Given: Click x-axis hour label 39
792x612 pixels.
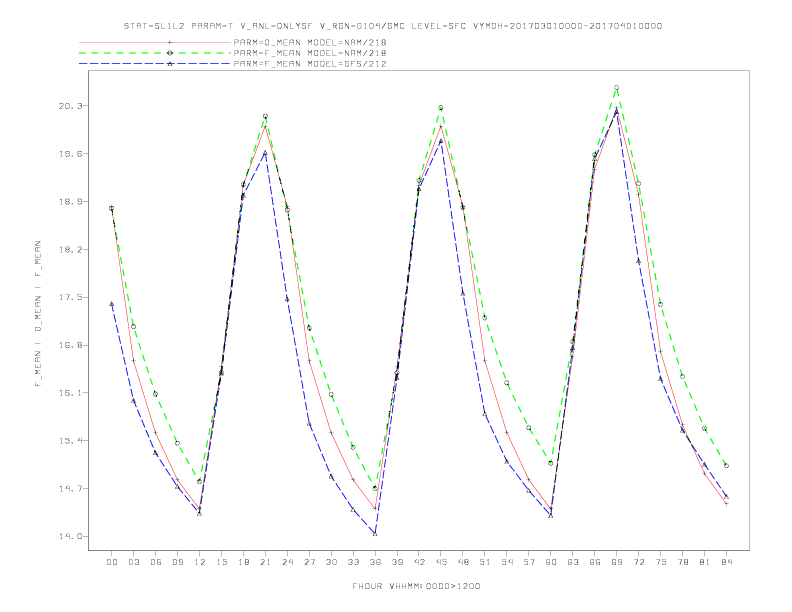Looking at the screenshot, I should pyautogui.click(x=397, y=562).
